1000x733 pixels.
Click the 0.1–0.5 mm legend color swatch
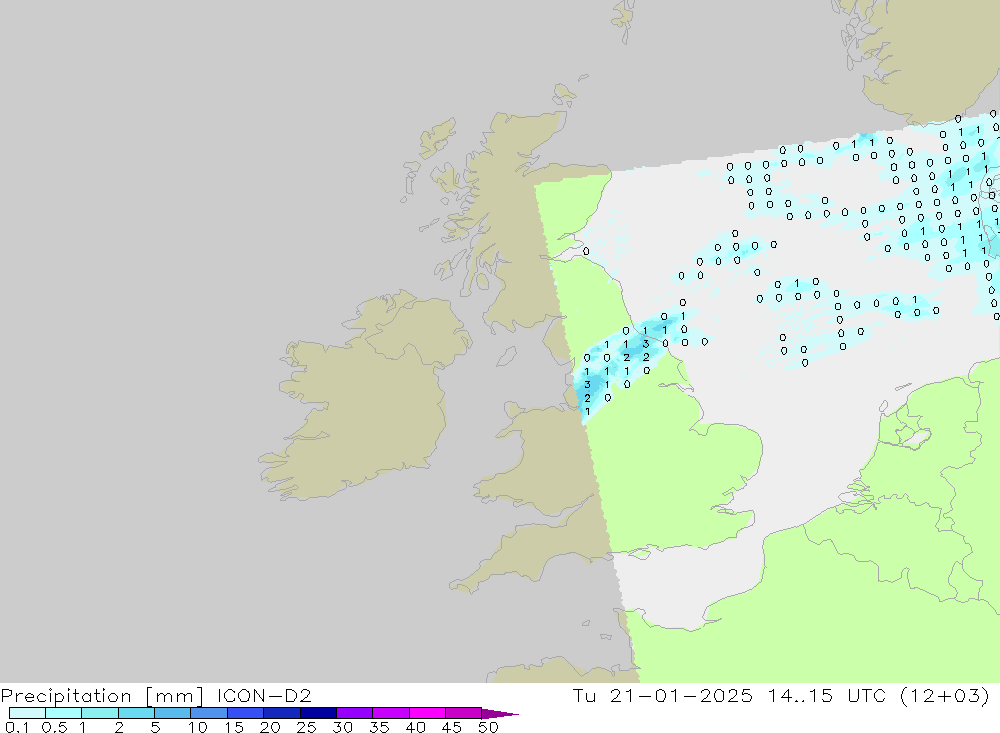pyautogui.click(x=27, y=713)
